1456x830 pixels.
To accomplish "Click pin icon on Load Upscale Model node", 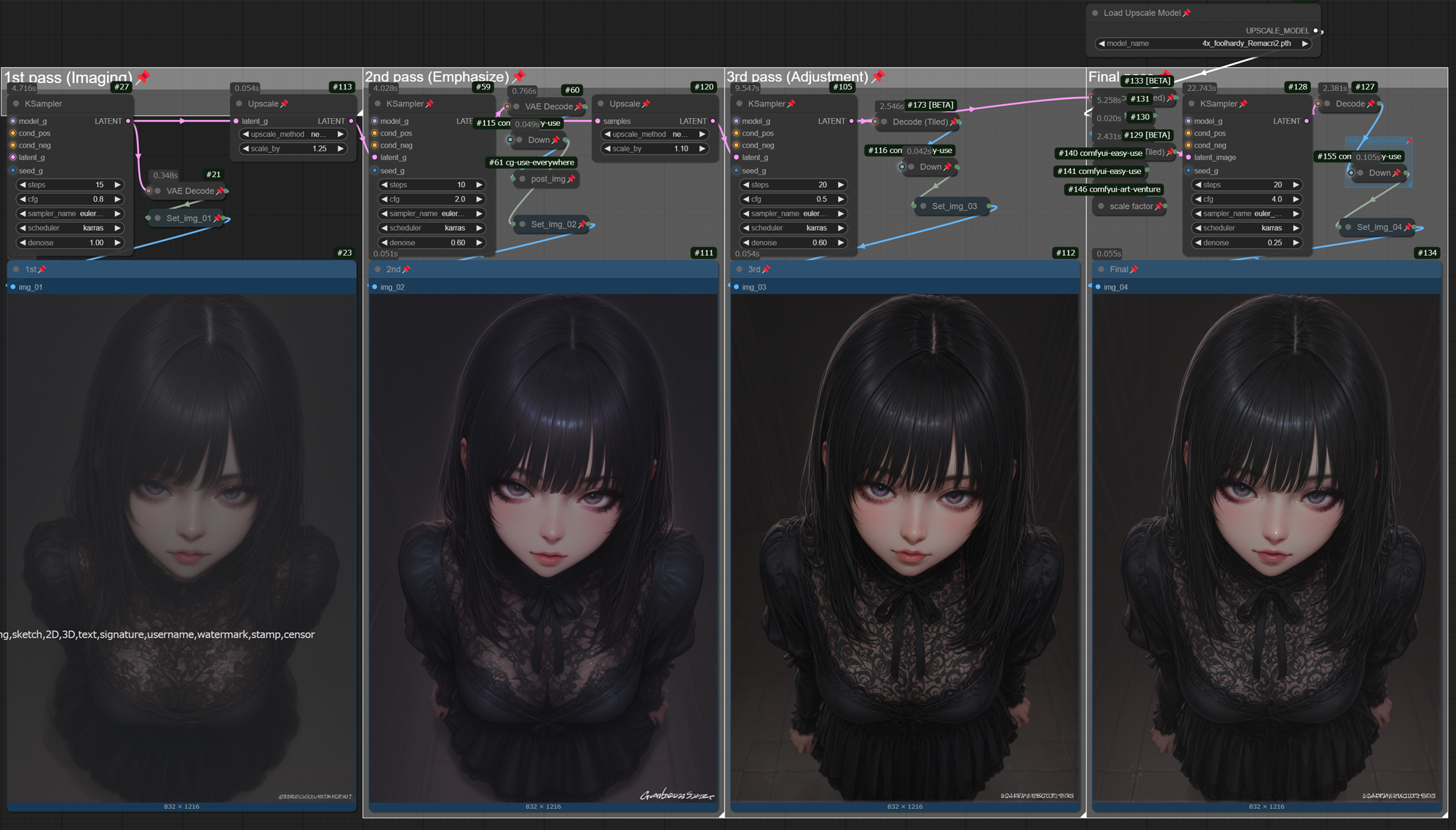I will pos(1187,13).
